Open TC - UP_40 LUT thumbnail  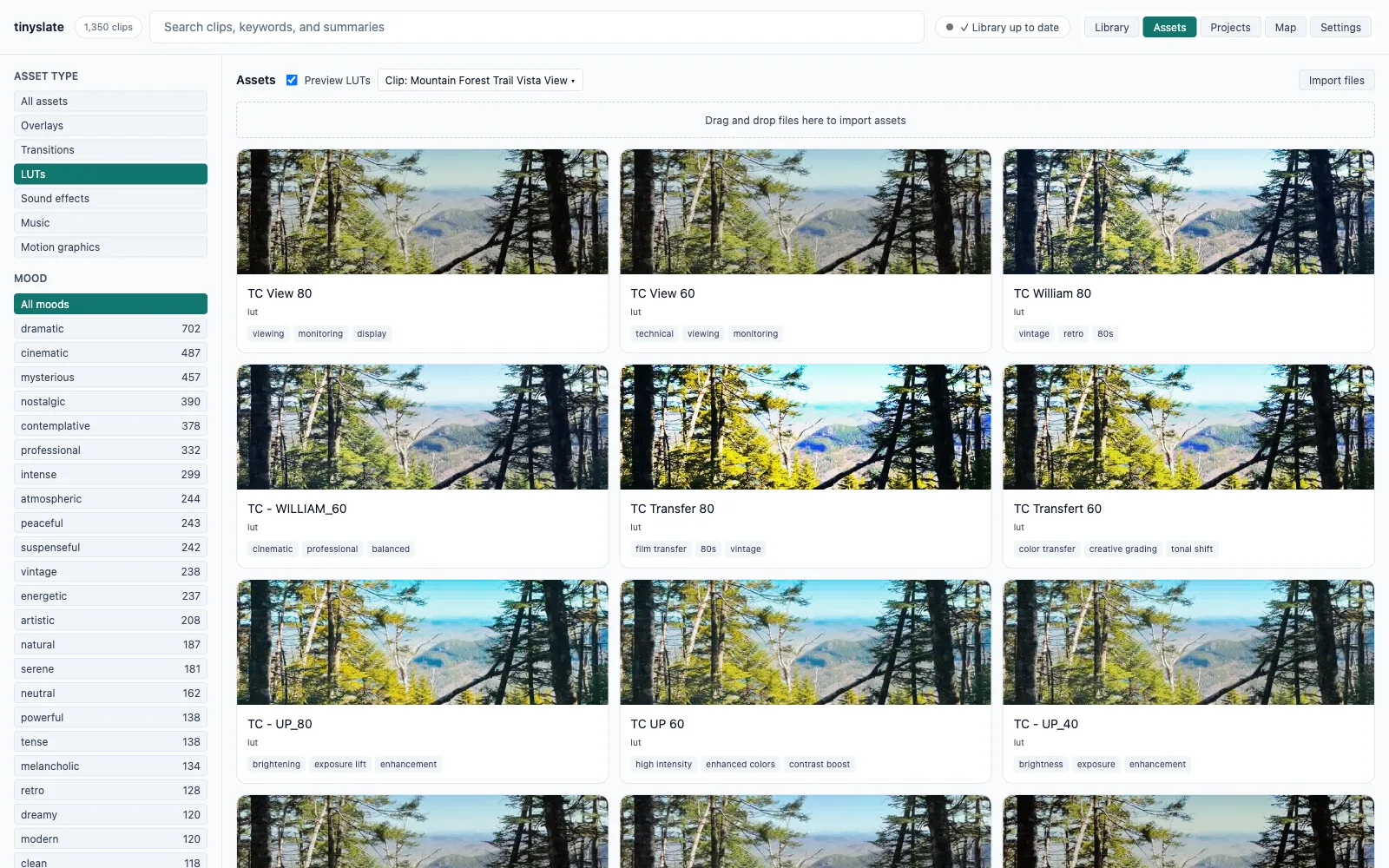(1188, 642)
